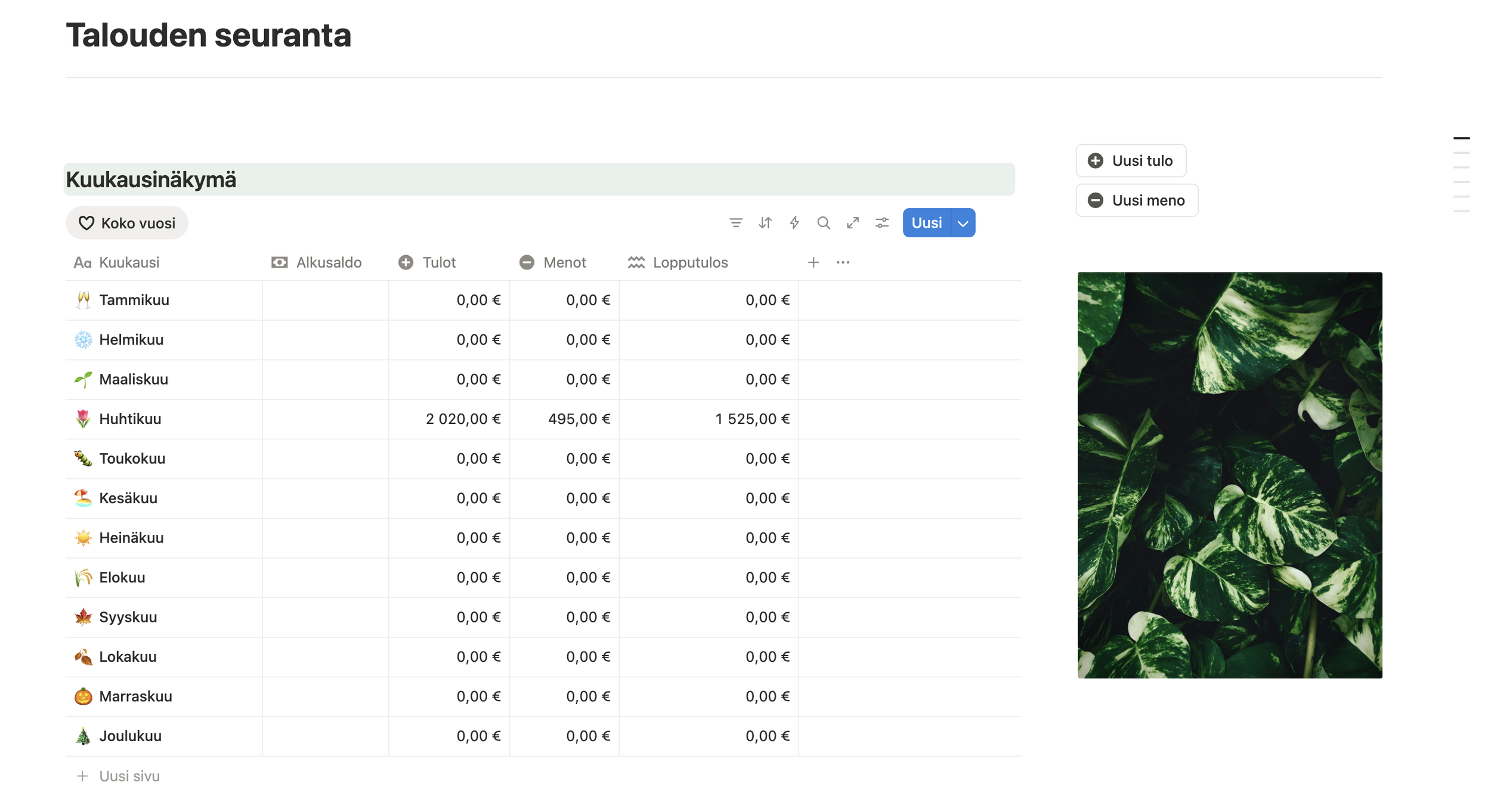The height and width of the screenshot is (812, 1491).
Task: Add a row via Uusi sivu
Action: pos(129,776)
